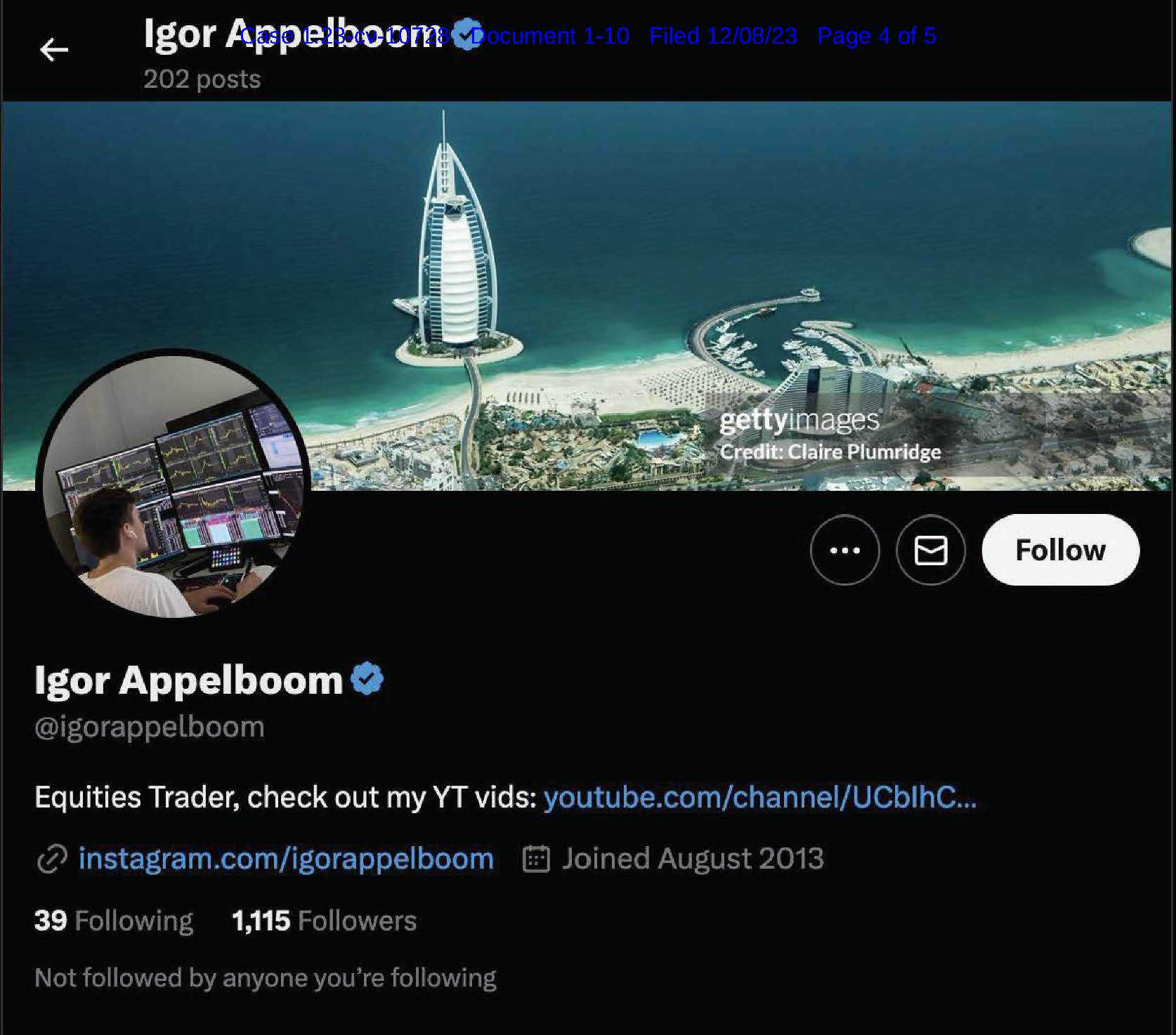View the Dubai header banner image
The height and width of the screenshot is (1035, 1176).
click(x=587, y=296)
